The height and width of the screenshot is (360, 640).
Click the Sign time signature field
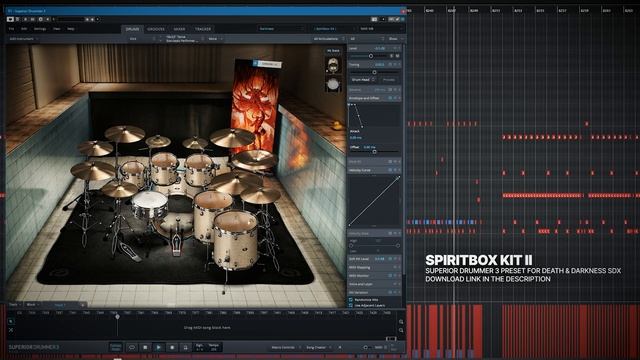pyautogui.click(x=200, y=347)
